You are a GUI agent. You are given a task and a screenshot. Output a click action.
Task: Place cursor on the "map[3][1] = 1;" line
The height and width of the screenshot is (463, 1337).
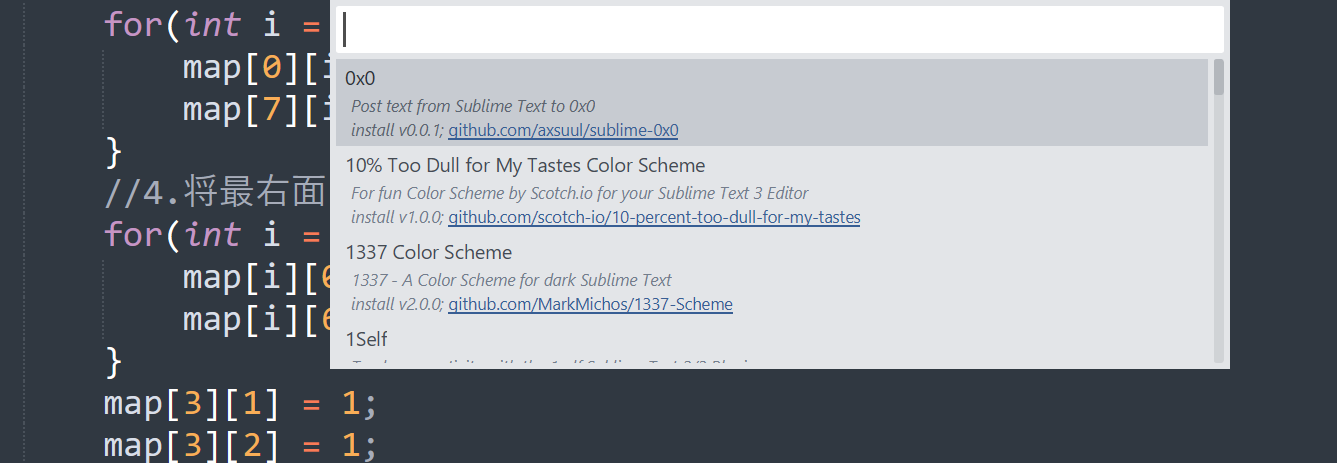pos(240,405)
